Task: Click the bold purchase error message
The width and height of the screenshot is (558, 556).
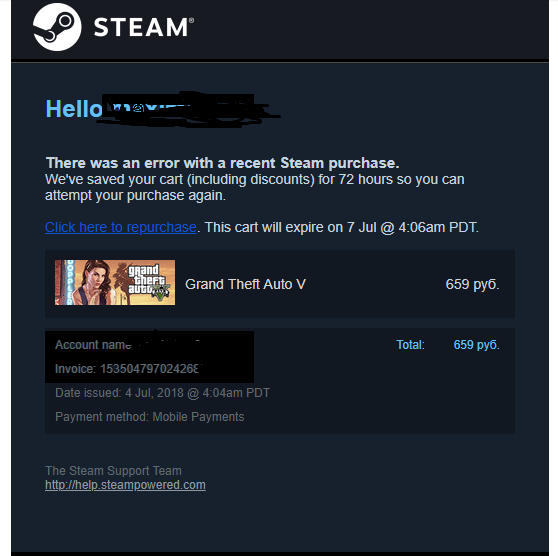Action: pos(223,163)
